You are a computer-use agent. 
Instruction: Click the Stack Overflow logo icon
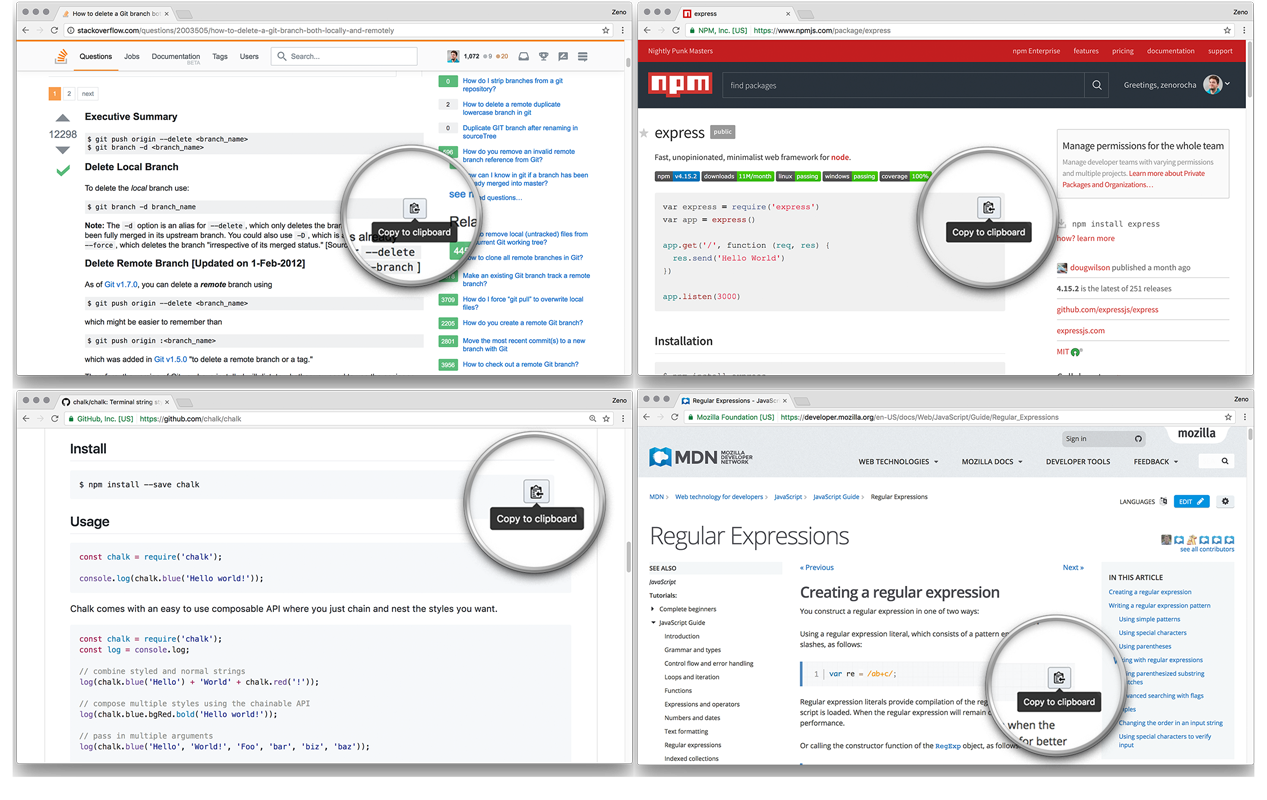[61, 57]
